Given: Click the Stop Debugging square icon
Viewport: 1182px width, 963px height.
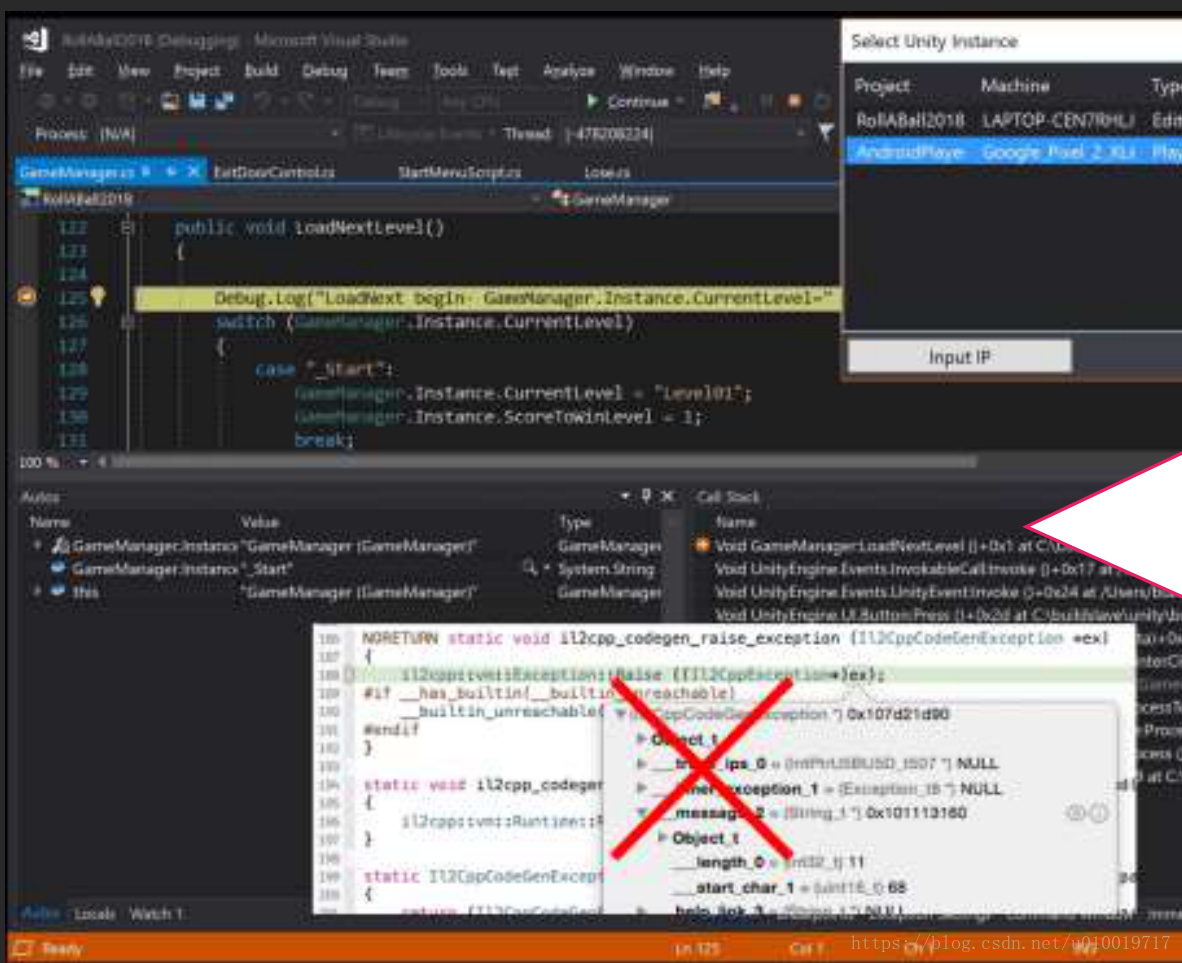Looking at the screenshot, I should point(794,101).
